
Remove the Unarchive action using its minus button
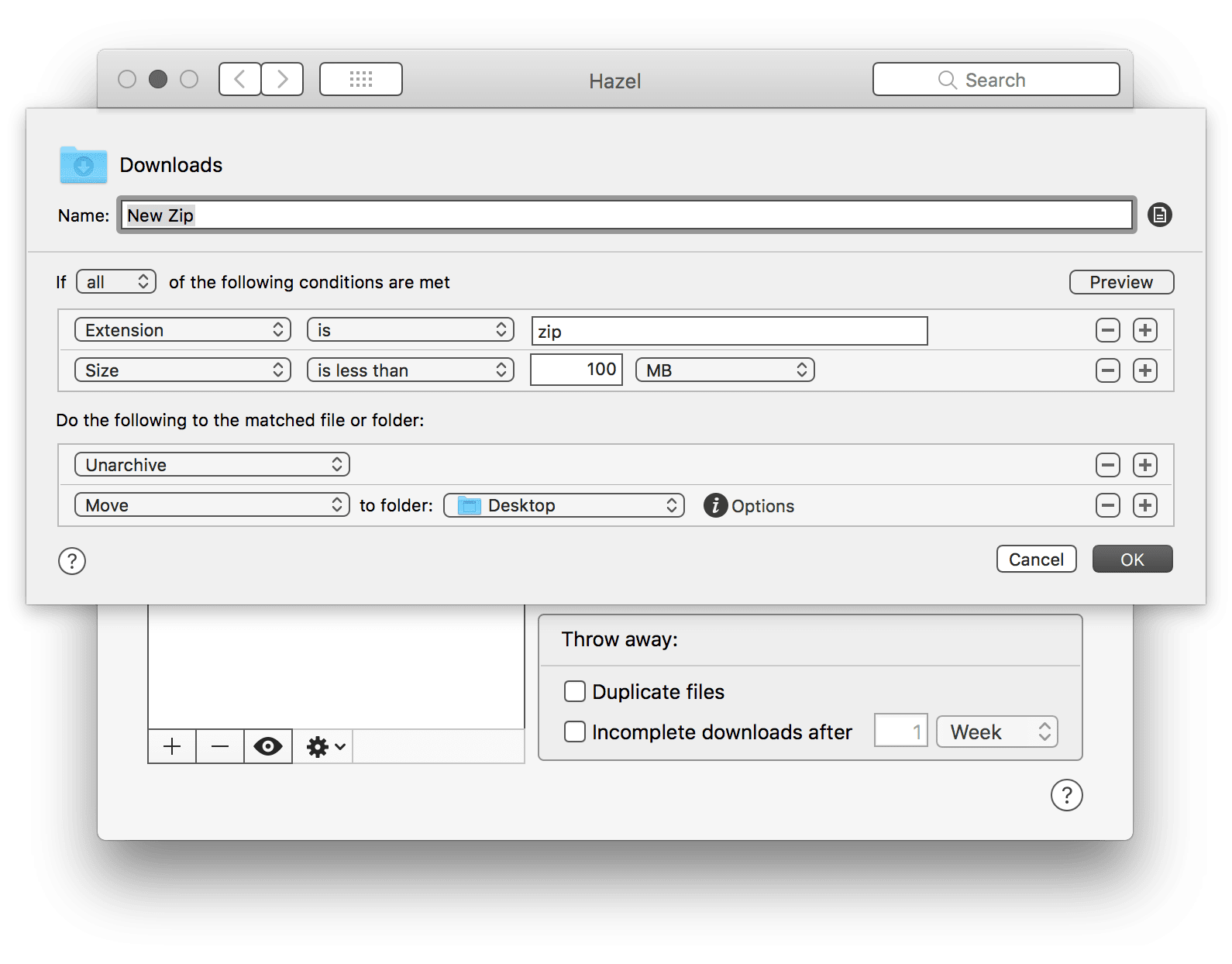point(1107,465)
